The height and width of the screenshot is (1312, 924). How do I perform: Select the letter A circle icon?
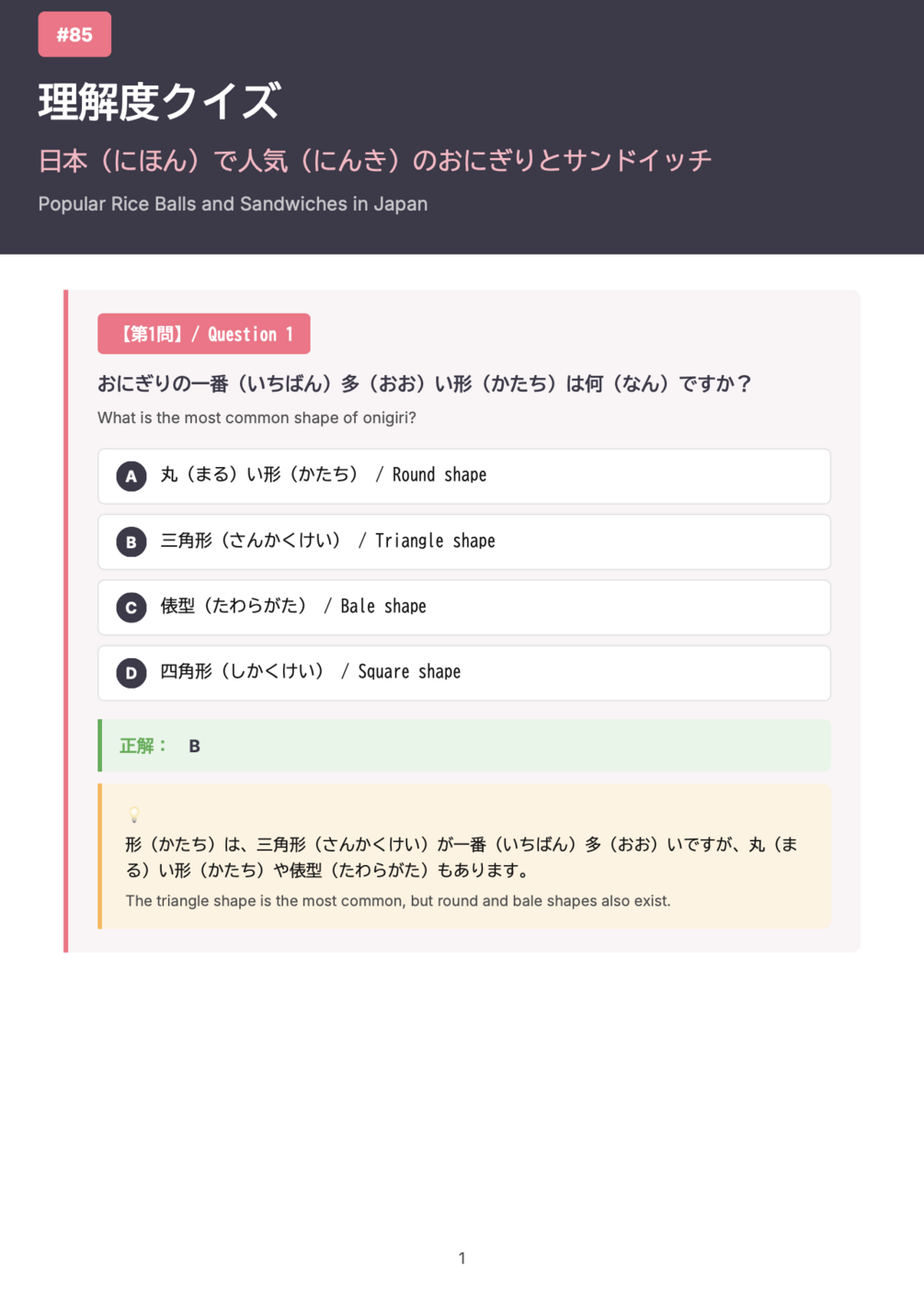click(x=131, y=476)
